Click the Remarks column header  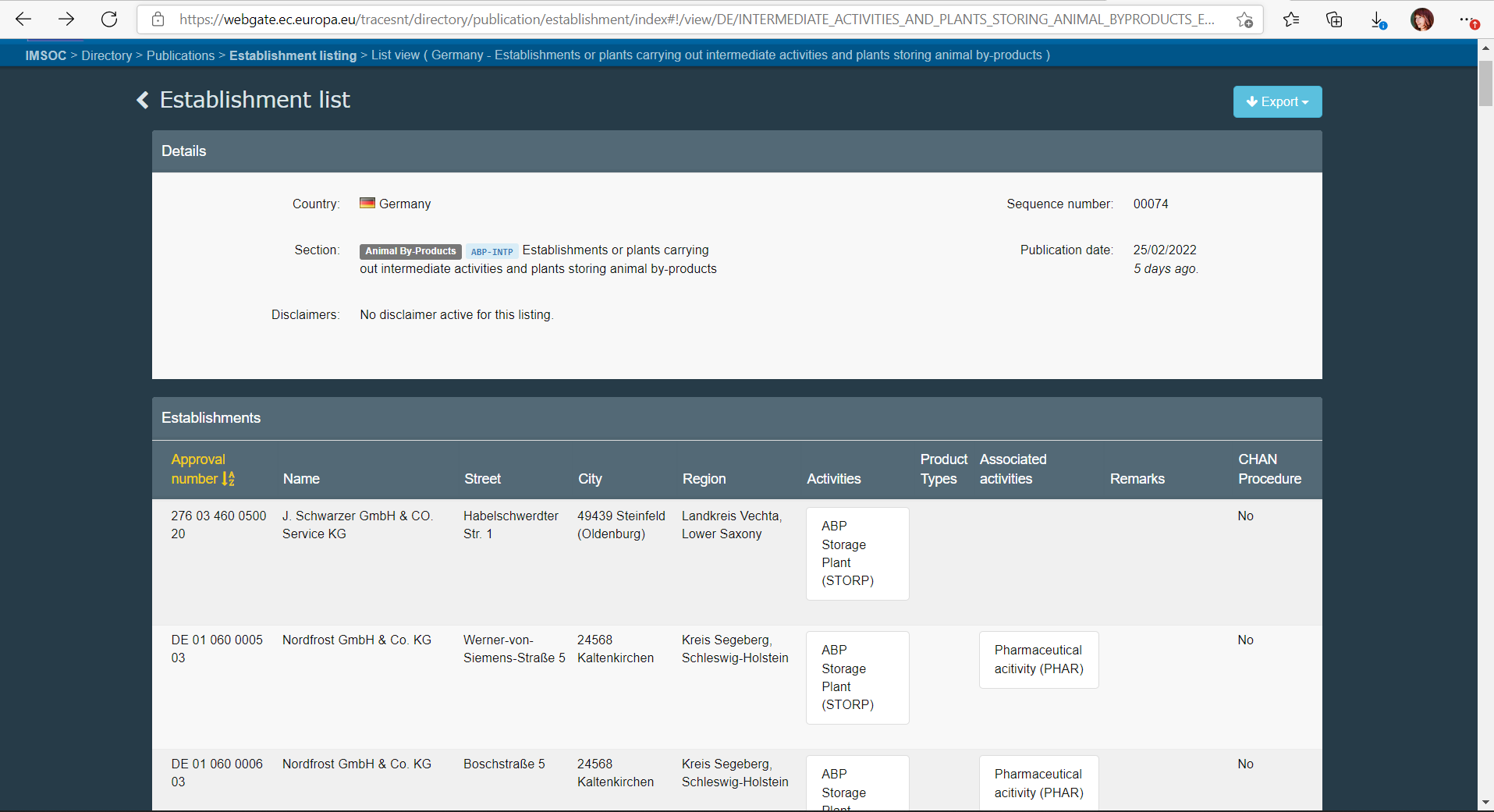tap(1137, 479)
